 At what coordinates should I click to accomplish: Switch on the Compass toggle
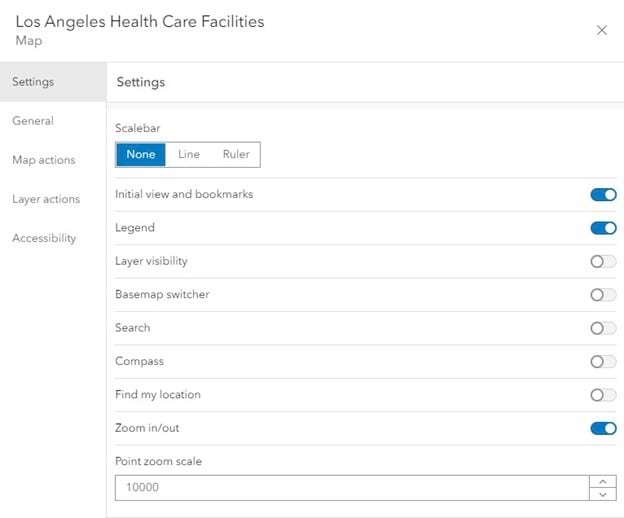pos(603,361)
